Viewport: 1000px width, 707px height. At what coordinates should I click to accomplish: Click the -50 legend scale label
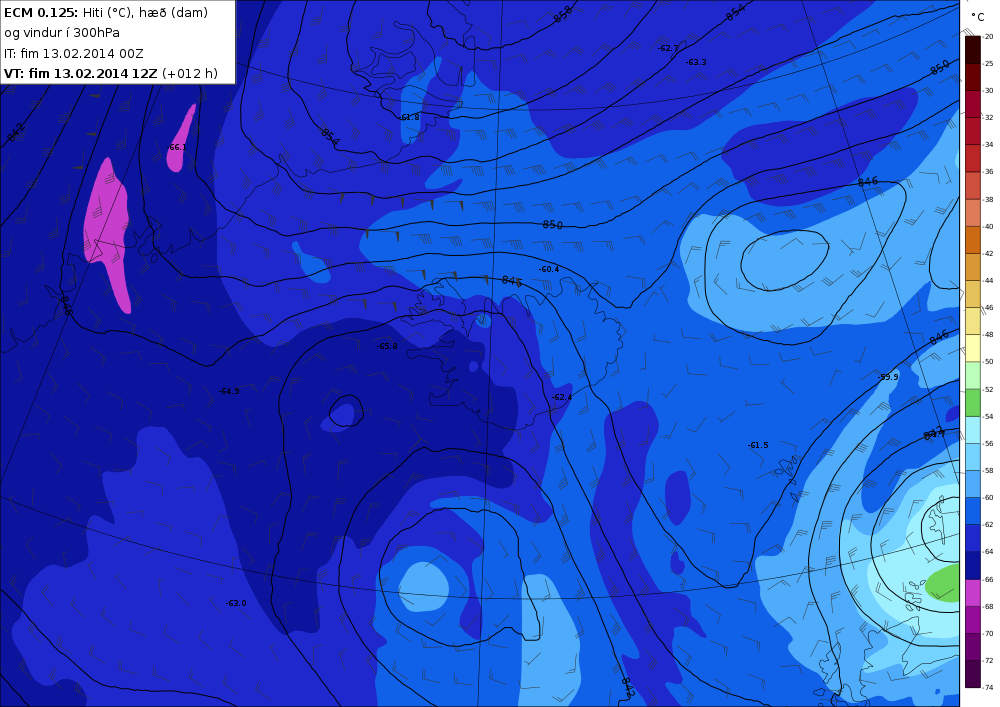coord(988,361)
